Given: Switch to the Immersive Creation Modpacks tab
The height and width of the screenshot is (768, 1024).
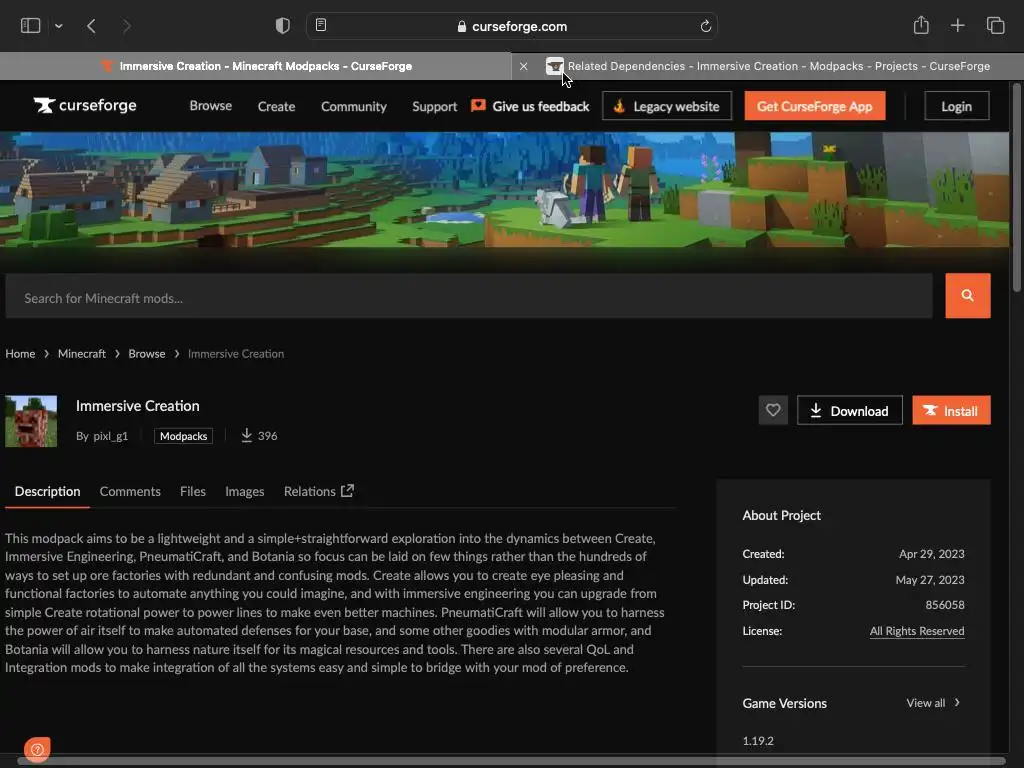Looking at the screenshot, I should coord(255,66).
